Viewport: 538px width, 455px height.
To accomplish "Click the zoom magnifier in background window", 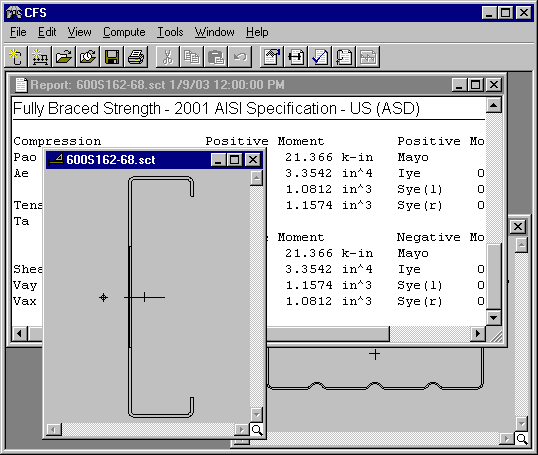I will pos(522,439).
